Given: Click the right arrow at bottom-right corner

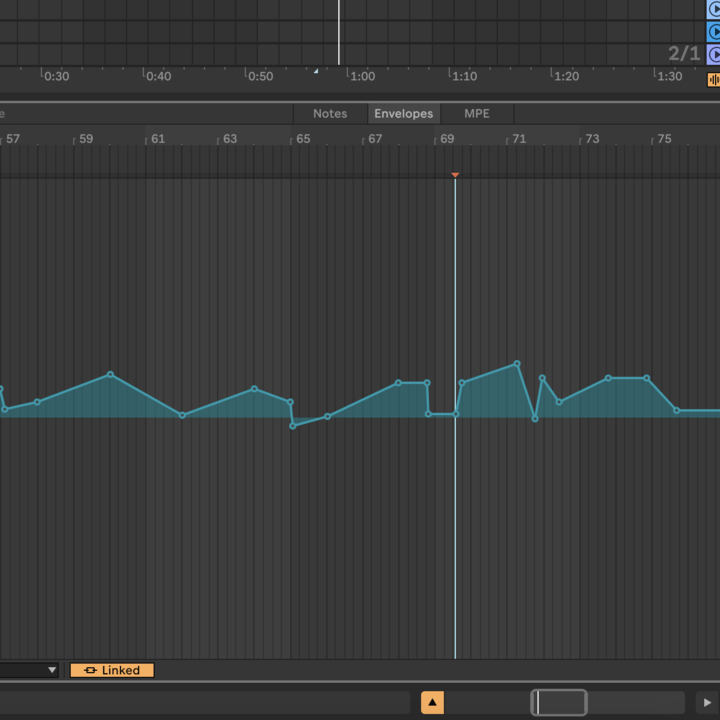Looking at the screenshot, I should tap(707, 703).
